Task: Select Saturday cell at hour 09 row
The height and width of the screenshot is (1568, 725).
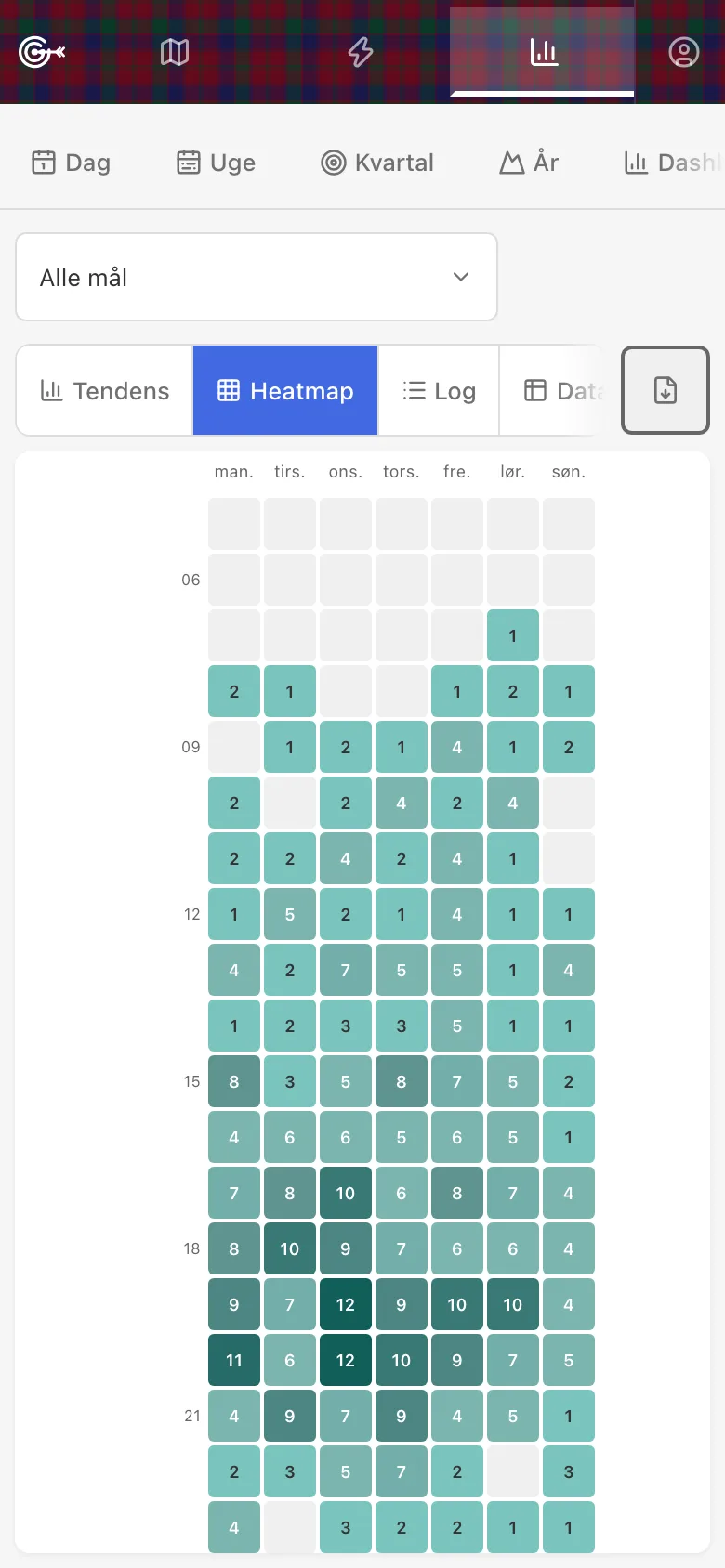Action: 513,747
